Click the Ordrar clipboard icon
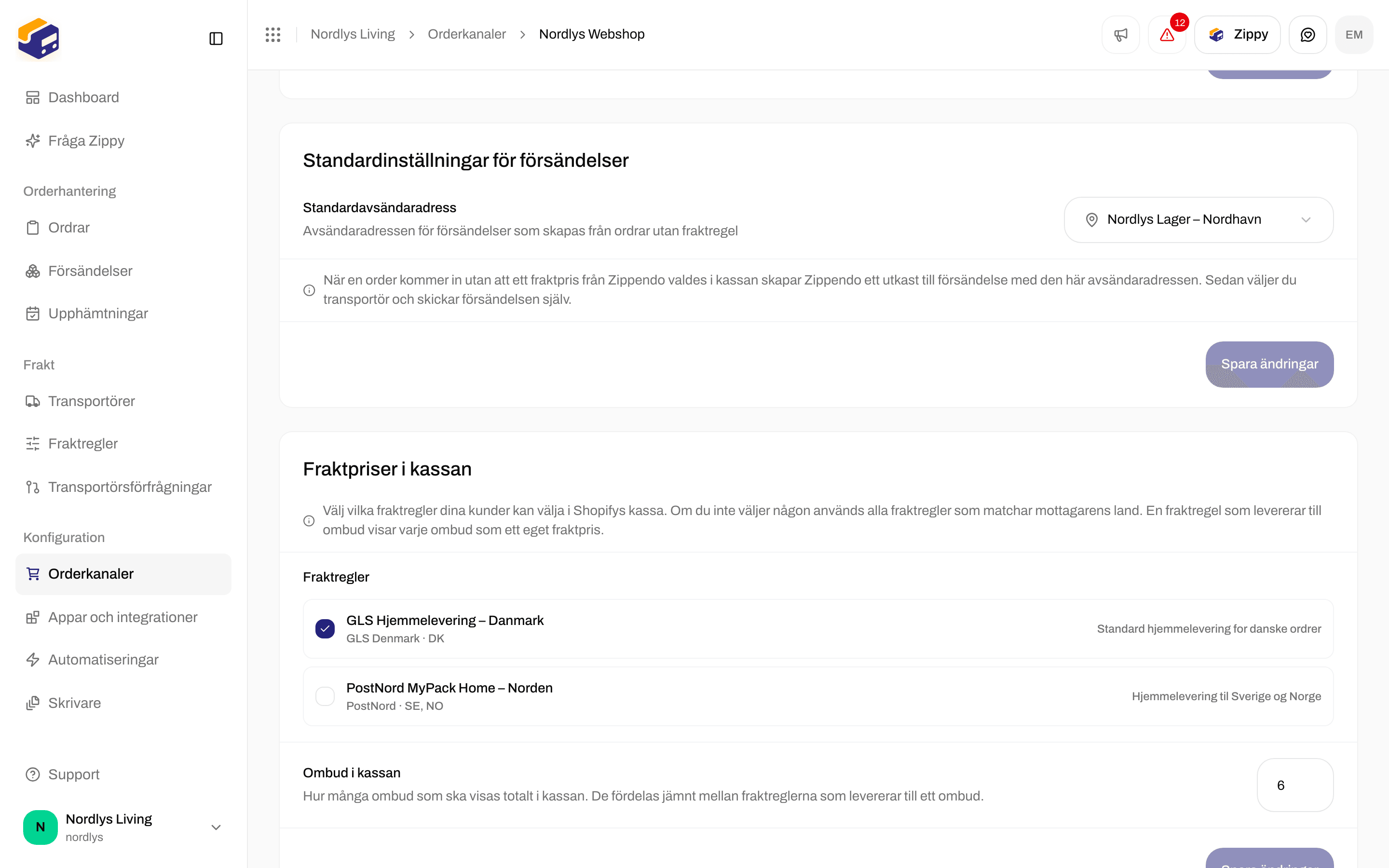Viewport: 1389px width, 868px height. (33, 228)
